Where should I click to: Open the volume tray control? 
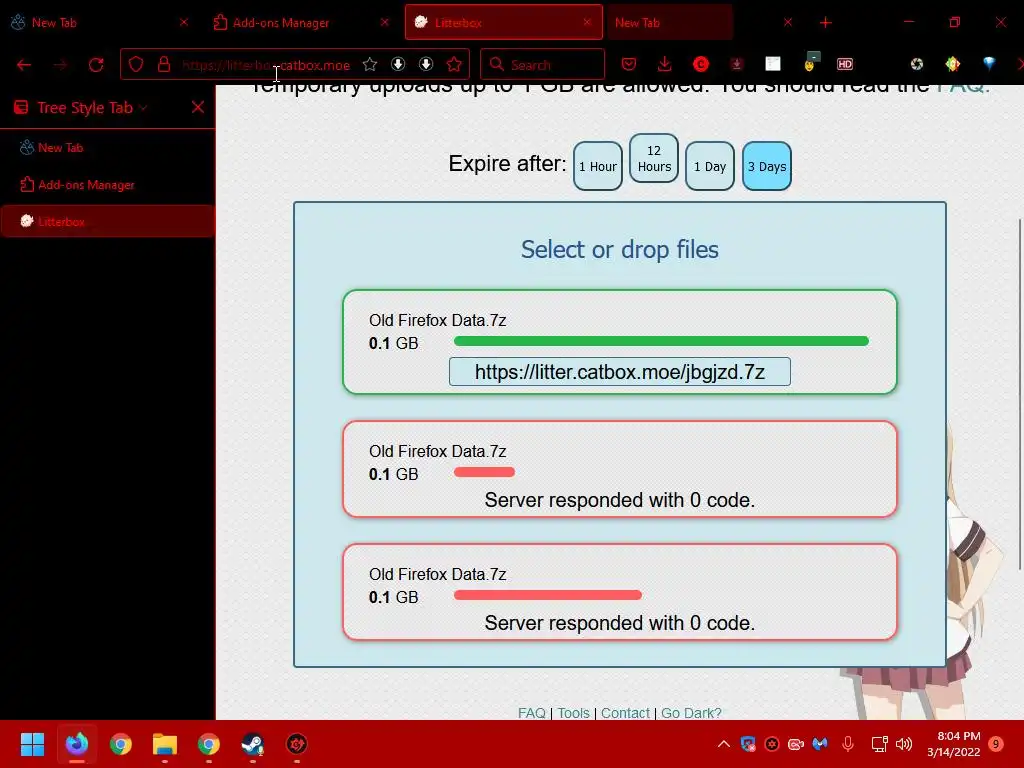(904, 743)
